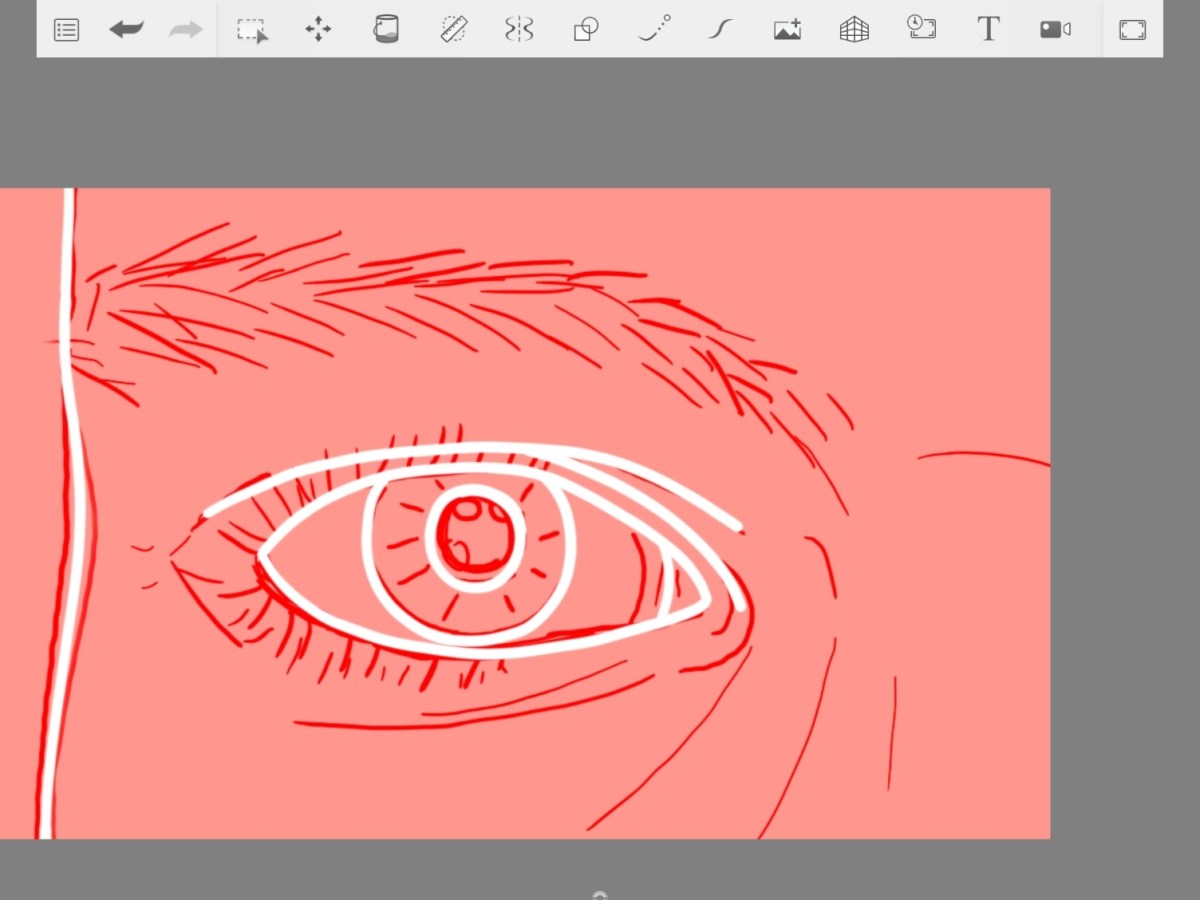
Task: Select the text tool
Action: (x=988, y=29)
